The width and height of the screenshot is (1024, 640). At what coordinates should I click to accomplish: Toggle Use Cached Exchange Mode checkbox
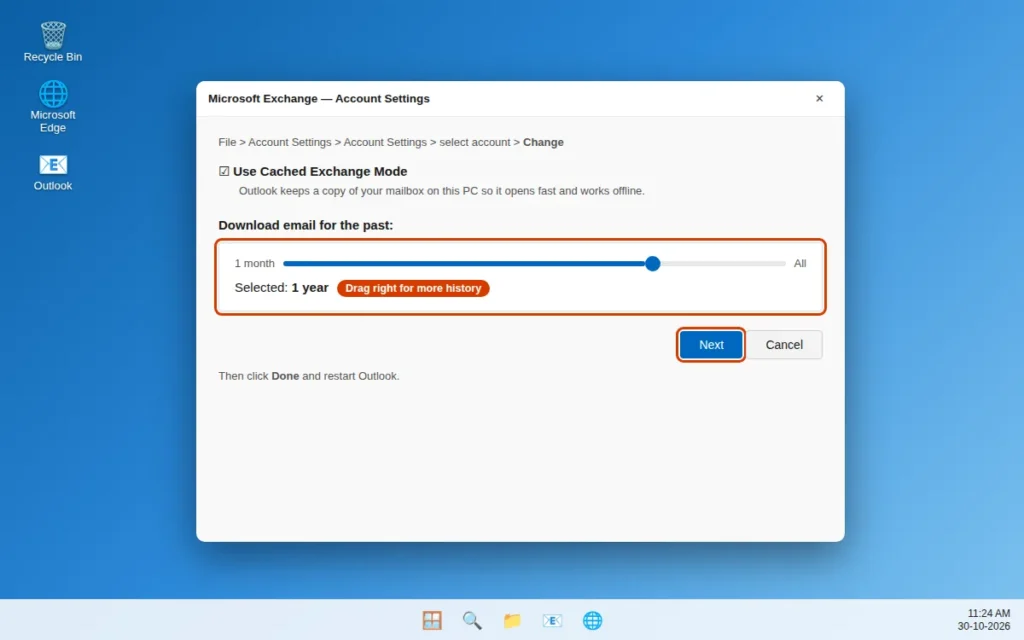(224, 171)
